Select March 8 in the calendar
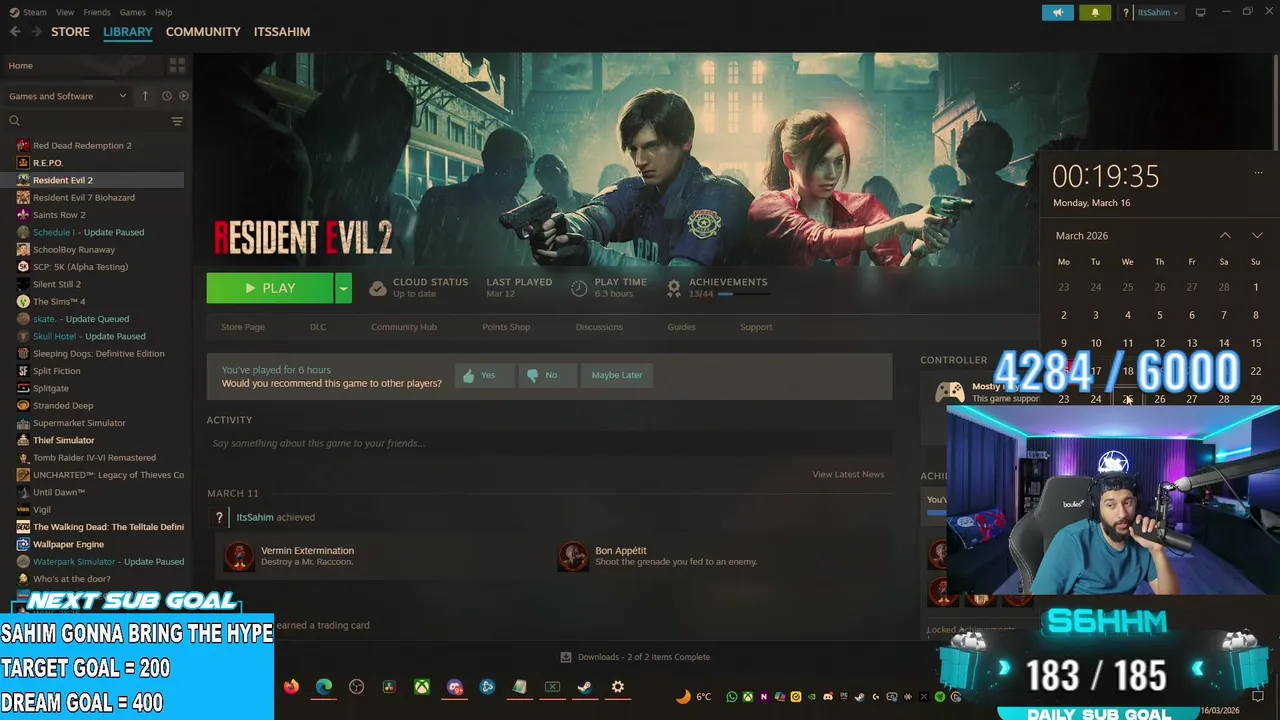 pos(1256,315)
